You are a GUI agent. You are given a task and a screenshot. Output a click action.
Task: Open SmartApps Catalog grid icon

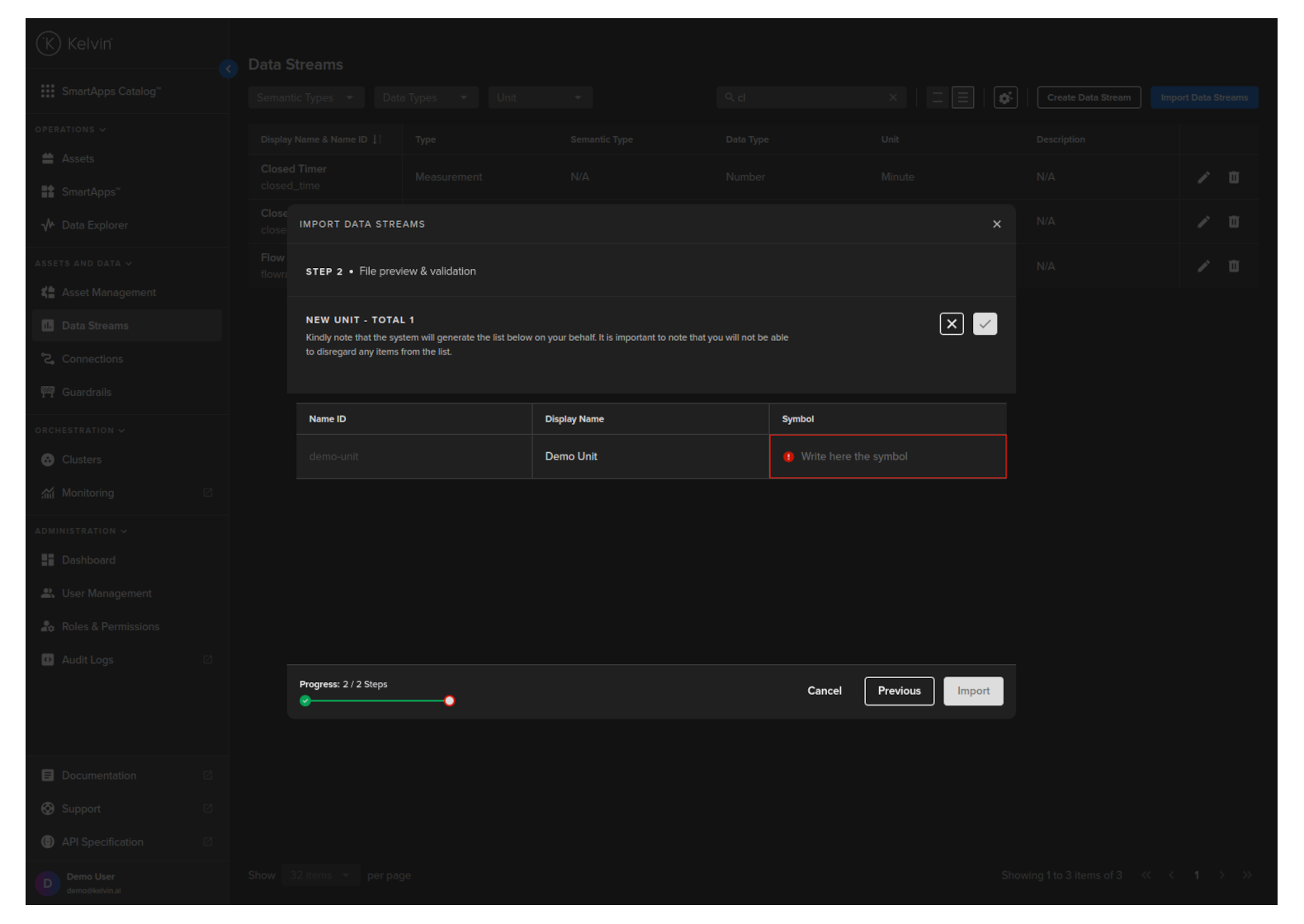(48, 92)
